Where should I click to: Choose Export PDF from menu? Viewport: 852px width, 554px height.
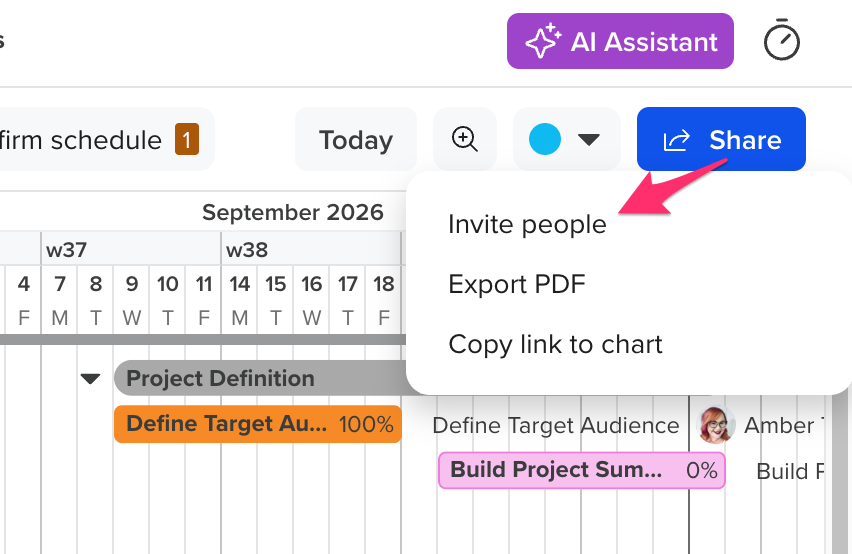pyautogui.click(x=517, y=284)
